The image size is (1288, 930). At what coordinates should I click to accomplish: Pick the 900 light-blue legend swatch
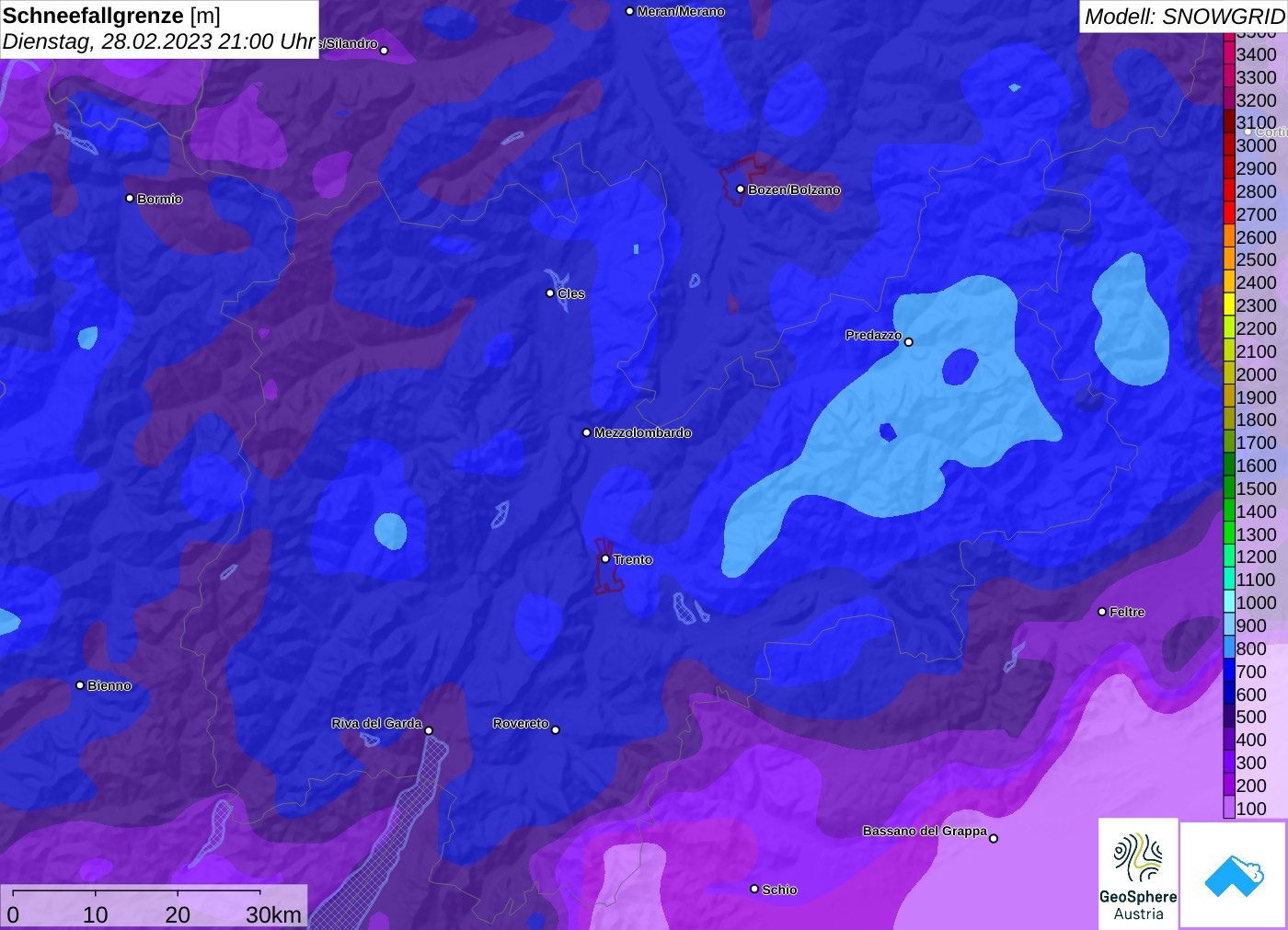click(x=1229, y=626)
